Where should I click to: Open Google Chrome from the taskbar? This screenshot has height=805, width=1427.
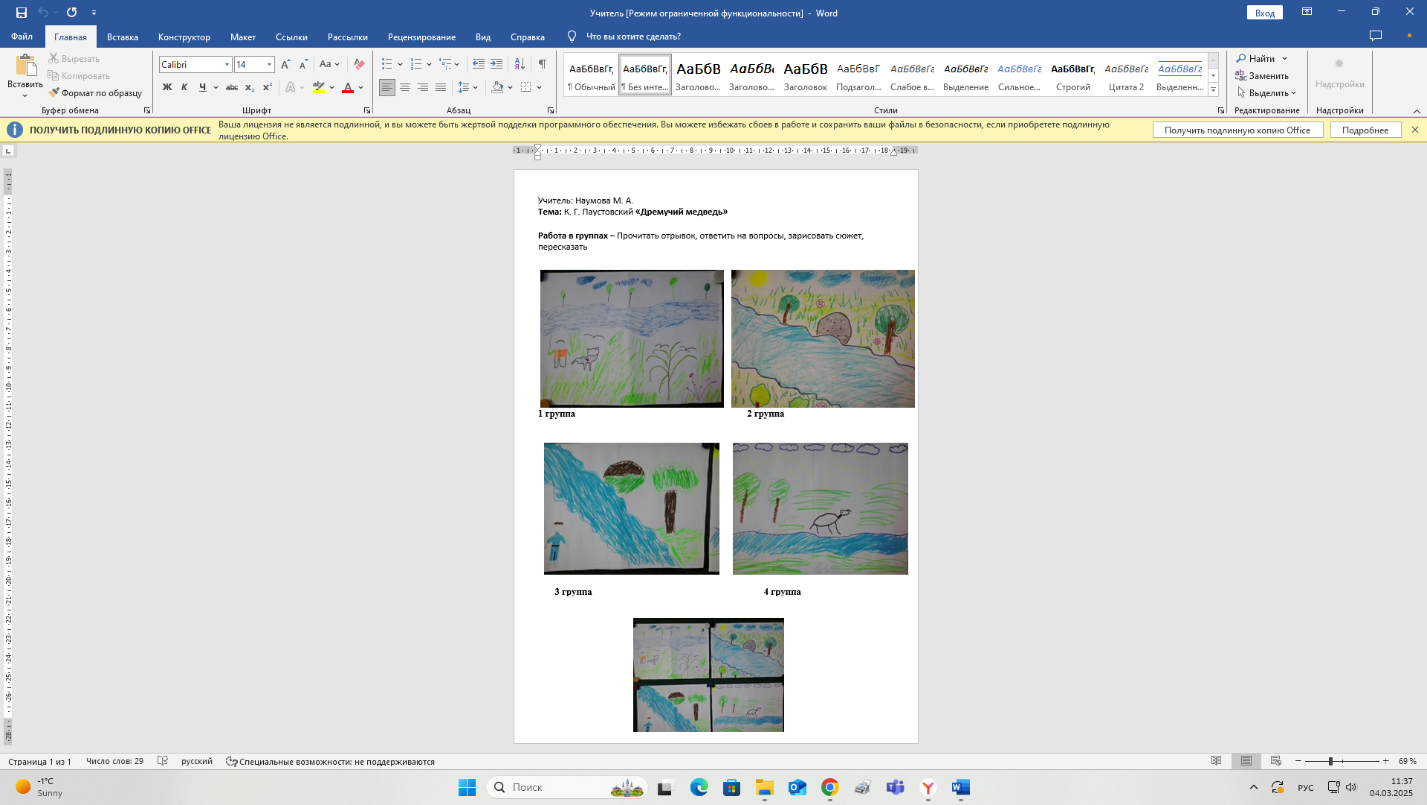(829, 787)
